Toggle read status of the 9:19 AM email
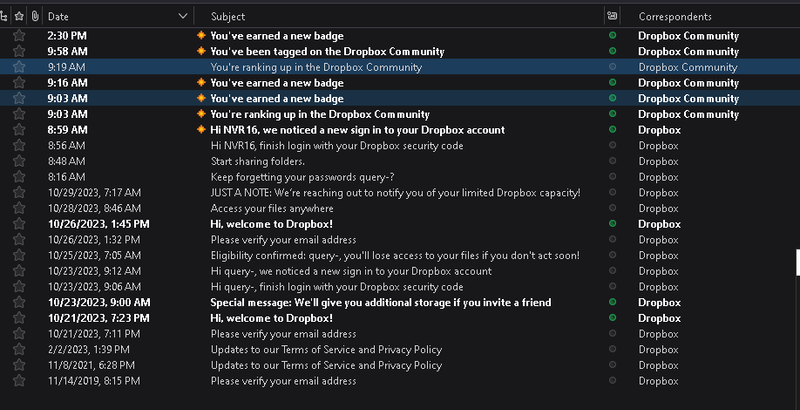This screenshot has width=800, height=410. point(612,67)
